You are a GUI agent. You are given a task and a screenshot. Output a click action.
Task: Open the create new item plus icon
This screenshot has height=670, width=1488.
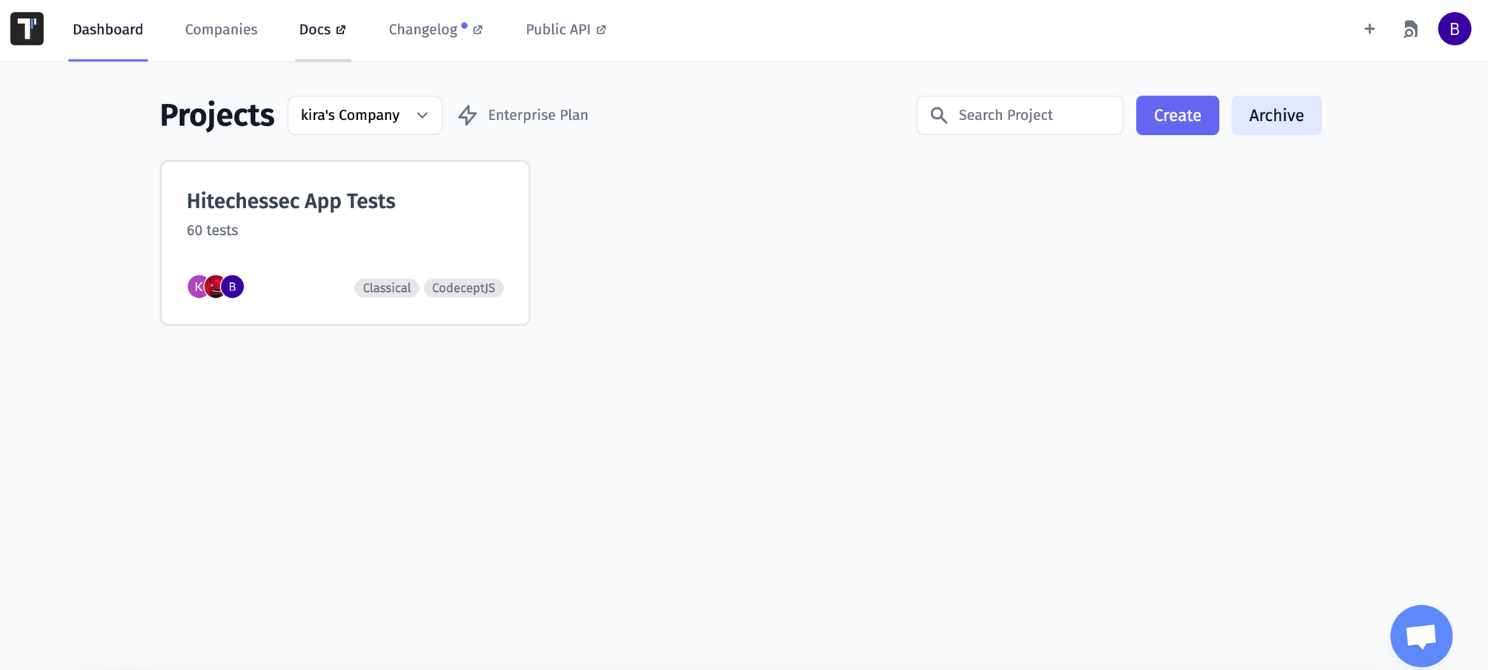(1369, 29)
